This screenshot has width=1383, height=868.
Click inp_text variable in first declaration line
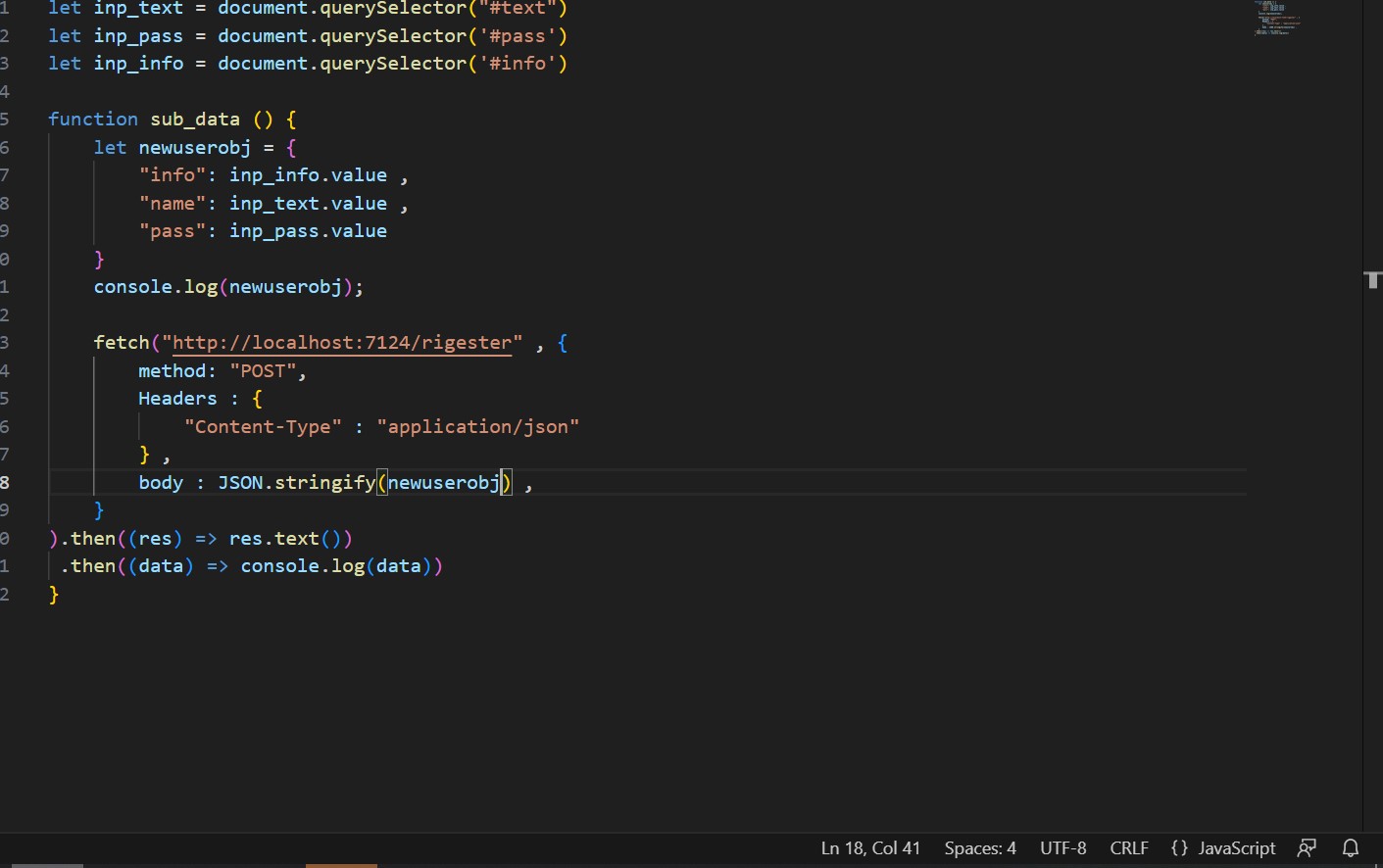[x=138, y=8]
